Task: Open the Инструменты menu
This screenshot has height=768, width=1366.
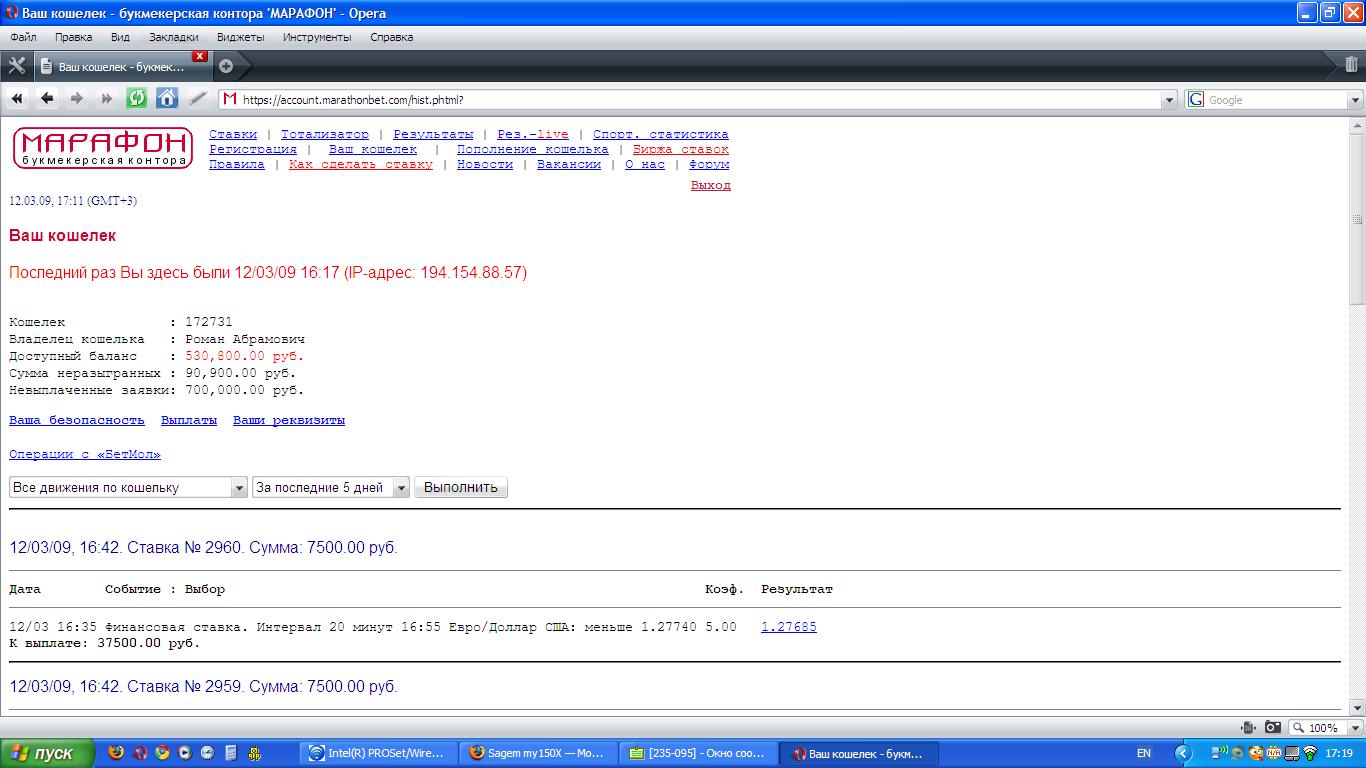Action: [x=317, y=37]
